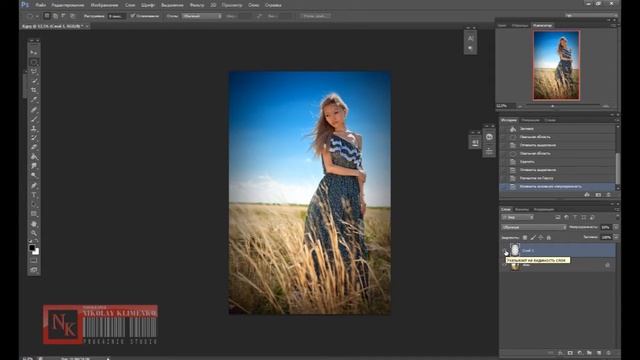Create new group in Layers panel

click(589, 353)
